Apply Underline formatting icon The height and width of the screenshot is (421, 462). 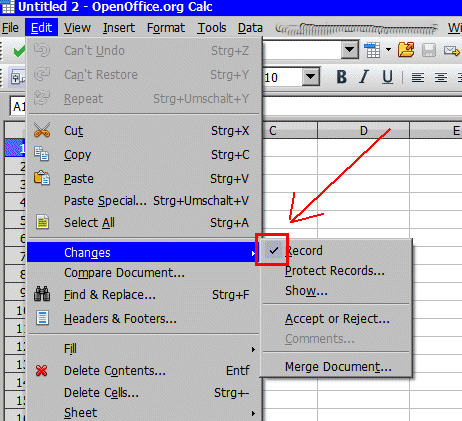pyautogui.click(x=387, y=77)
